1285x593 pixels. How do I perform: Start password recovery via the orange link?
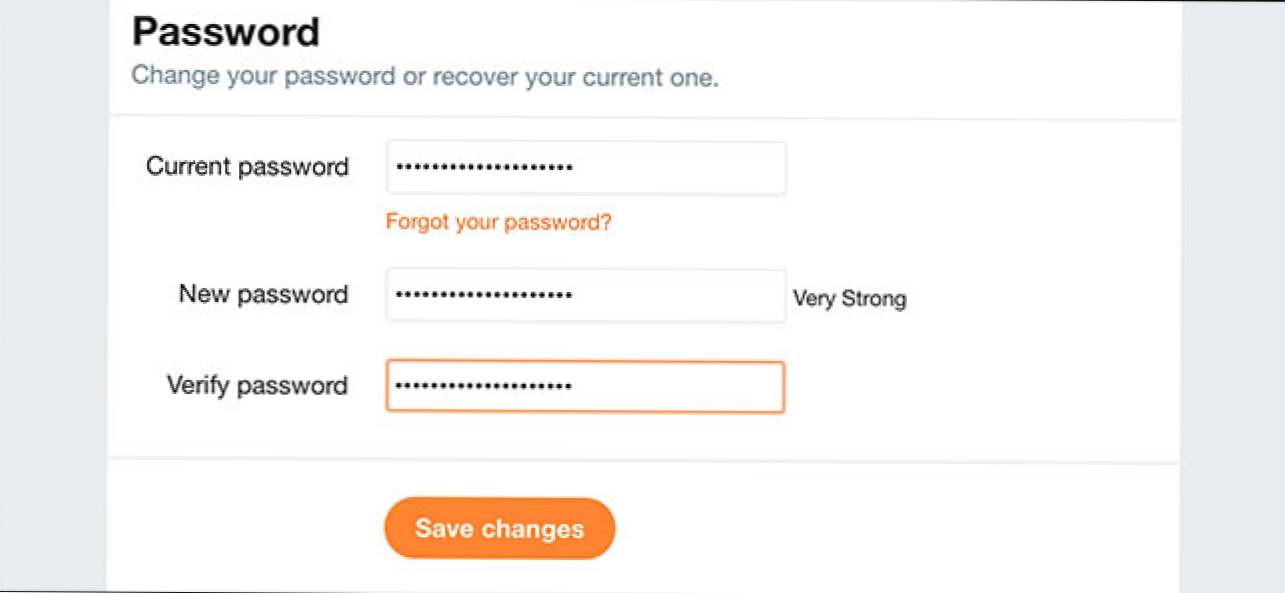tap(498, 222)
